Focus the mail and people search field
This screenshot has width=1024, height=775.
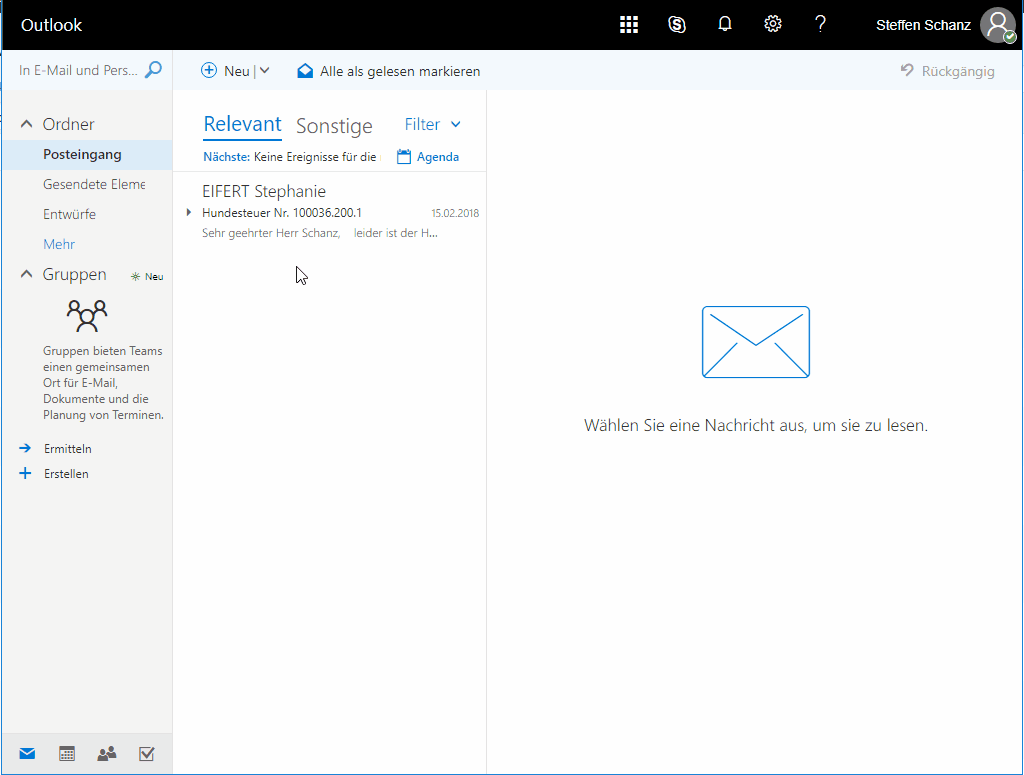[x=78, y=70]
